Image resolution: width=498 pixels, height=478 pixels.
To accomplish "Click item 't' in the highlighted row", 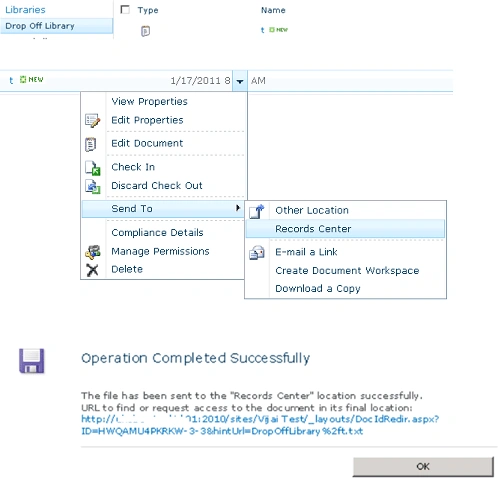I will [x=11, y=80].
